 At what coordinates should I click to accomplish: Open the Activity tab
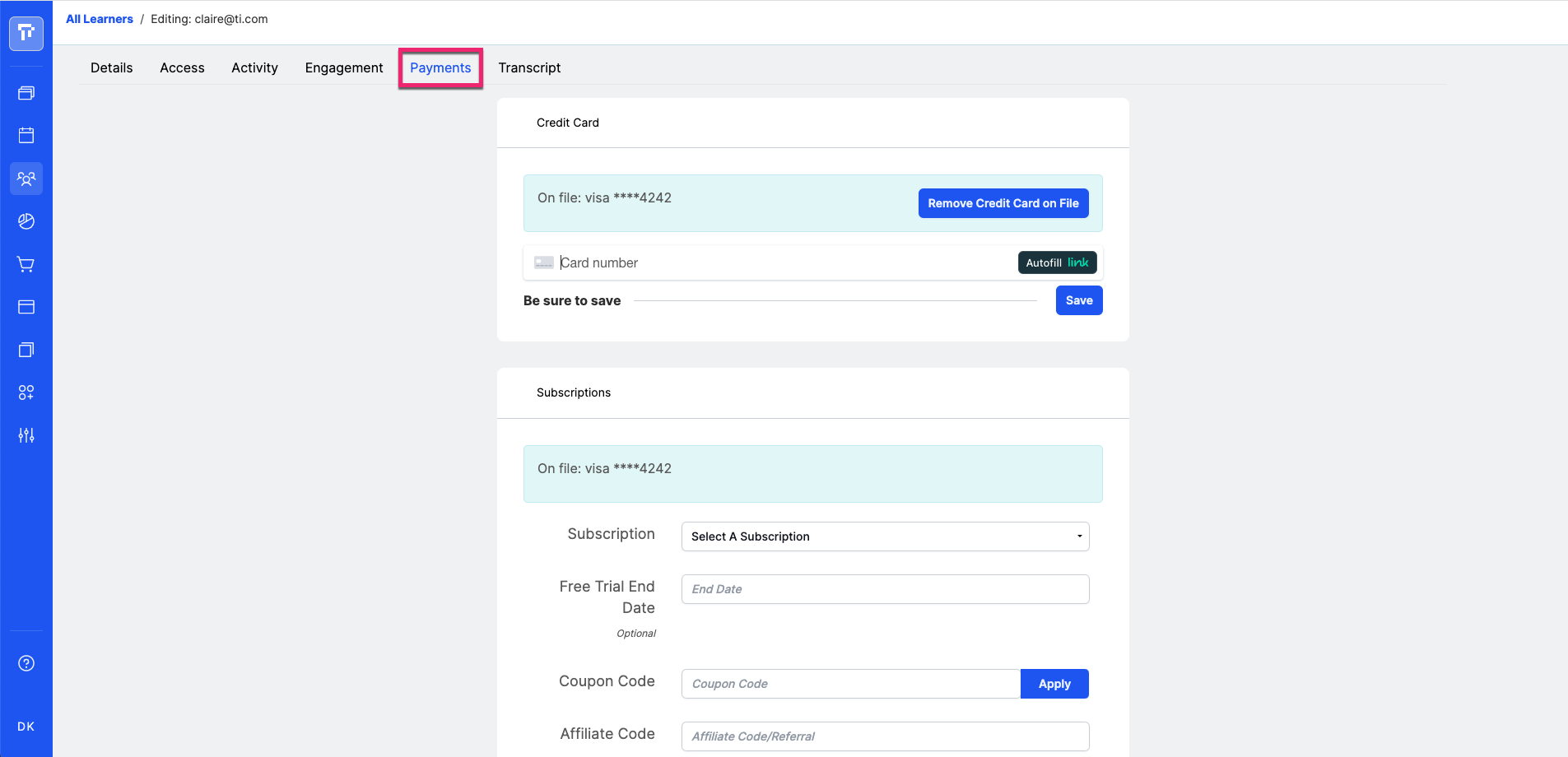tap(254, 67)
